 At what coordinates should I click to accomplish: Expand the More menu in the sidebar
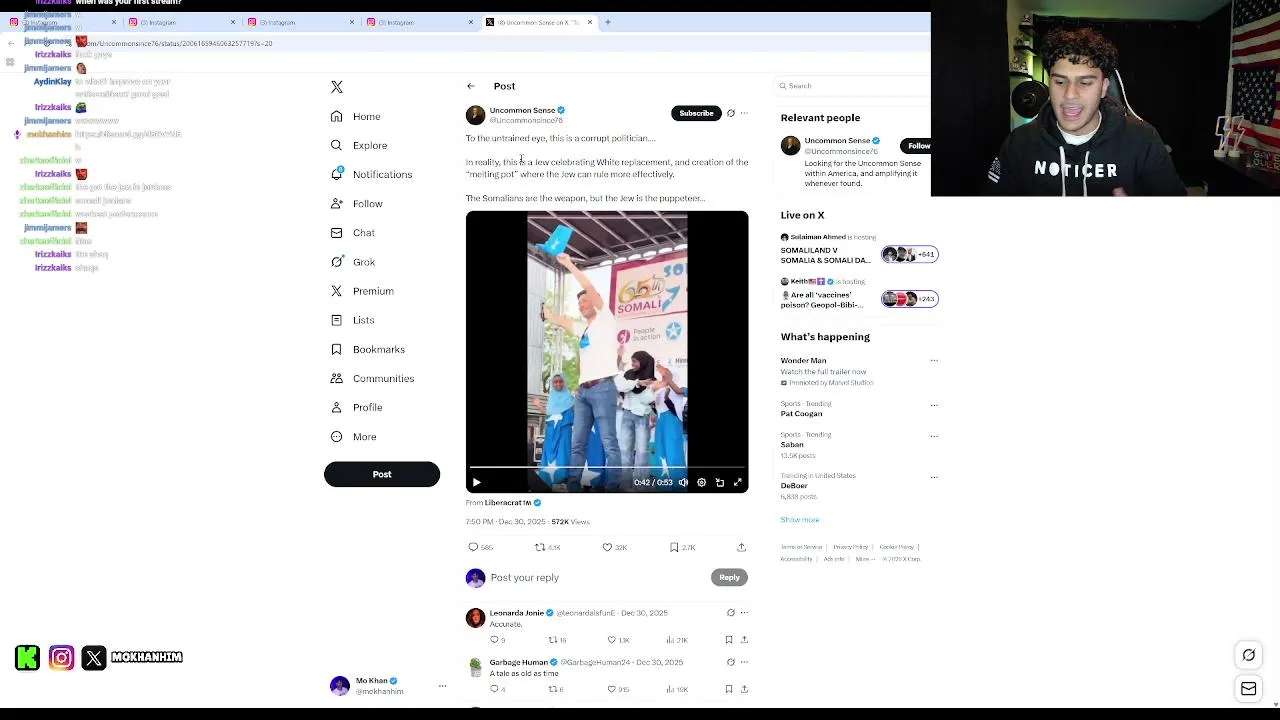353,437
